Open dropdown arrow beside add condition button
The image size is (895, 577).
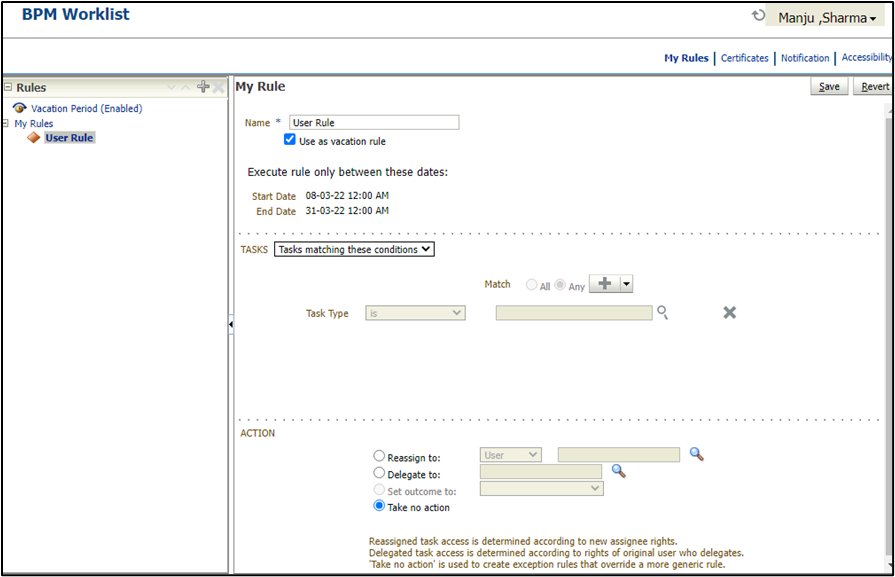tap(627, 284)
